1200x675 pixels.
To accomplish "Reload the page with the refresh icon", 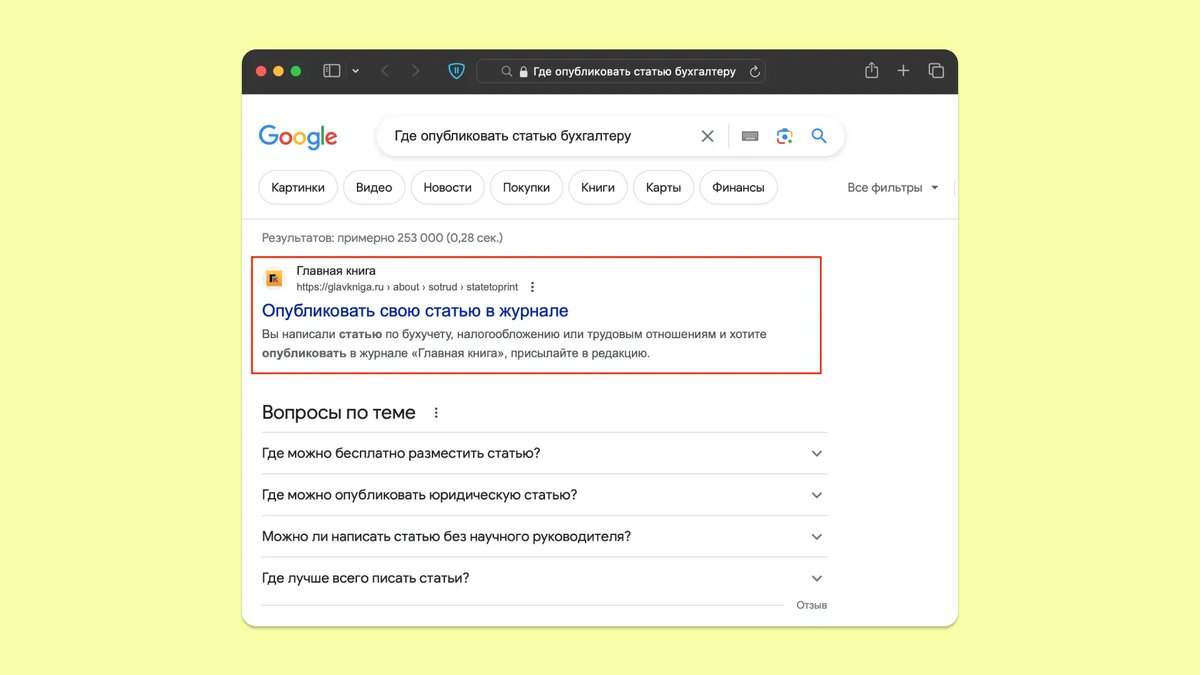I will pos(755,72).
